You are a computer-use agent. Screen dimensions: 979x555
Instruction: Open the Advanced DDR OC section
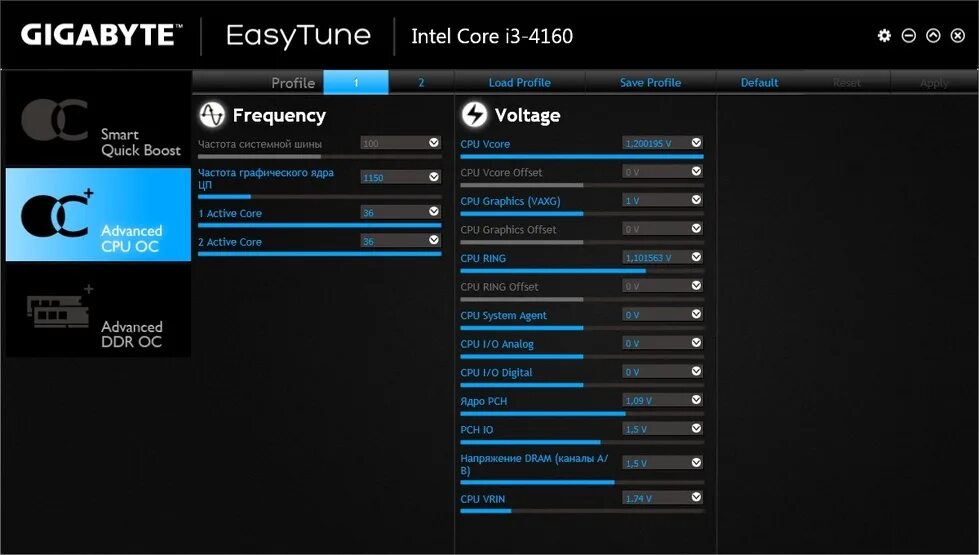pyautogui.click(x=98, y=310)
